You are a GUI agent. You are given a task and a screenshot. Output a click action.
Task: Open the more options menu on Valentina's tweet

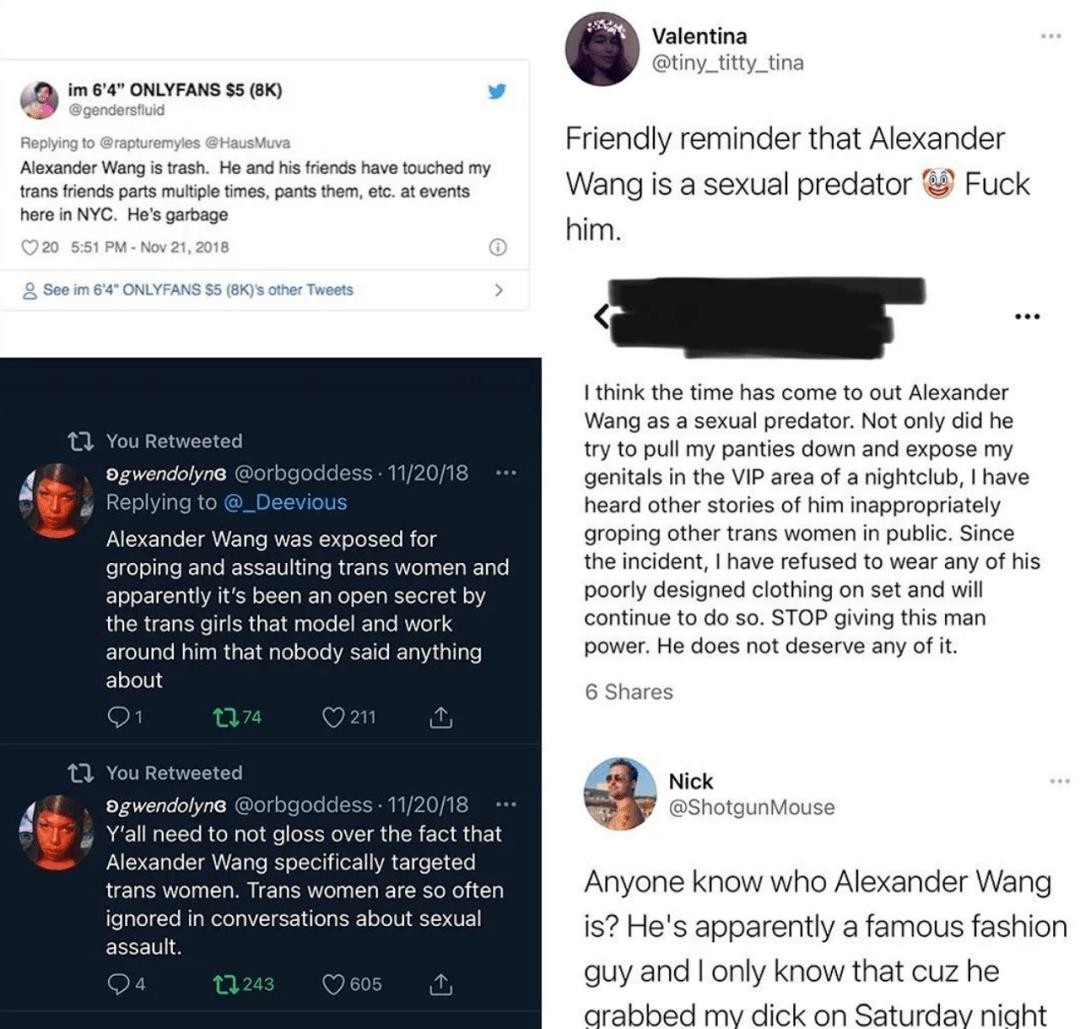point(1049,36)
